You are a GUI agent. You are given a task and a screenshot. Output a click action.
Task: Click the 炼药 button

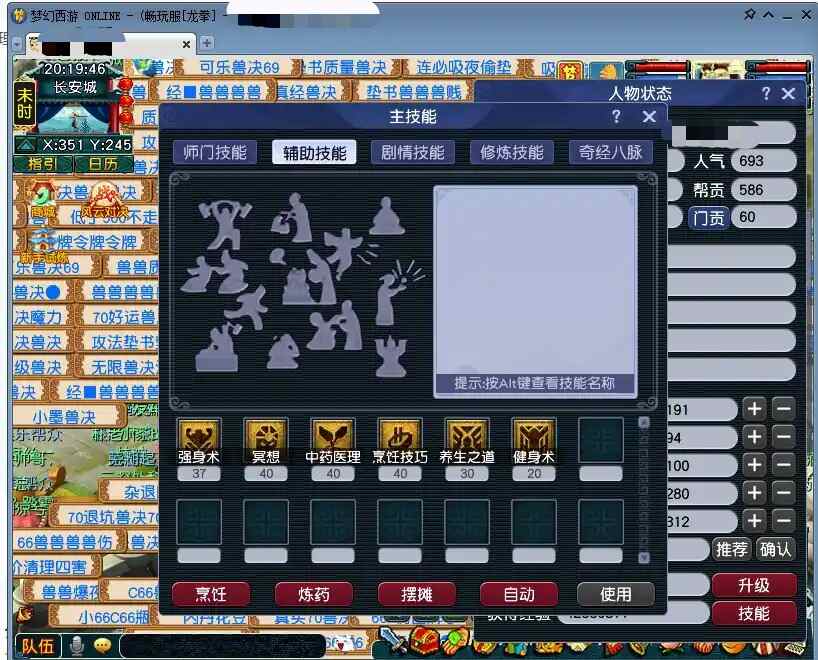[314, 594]
